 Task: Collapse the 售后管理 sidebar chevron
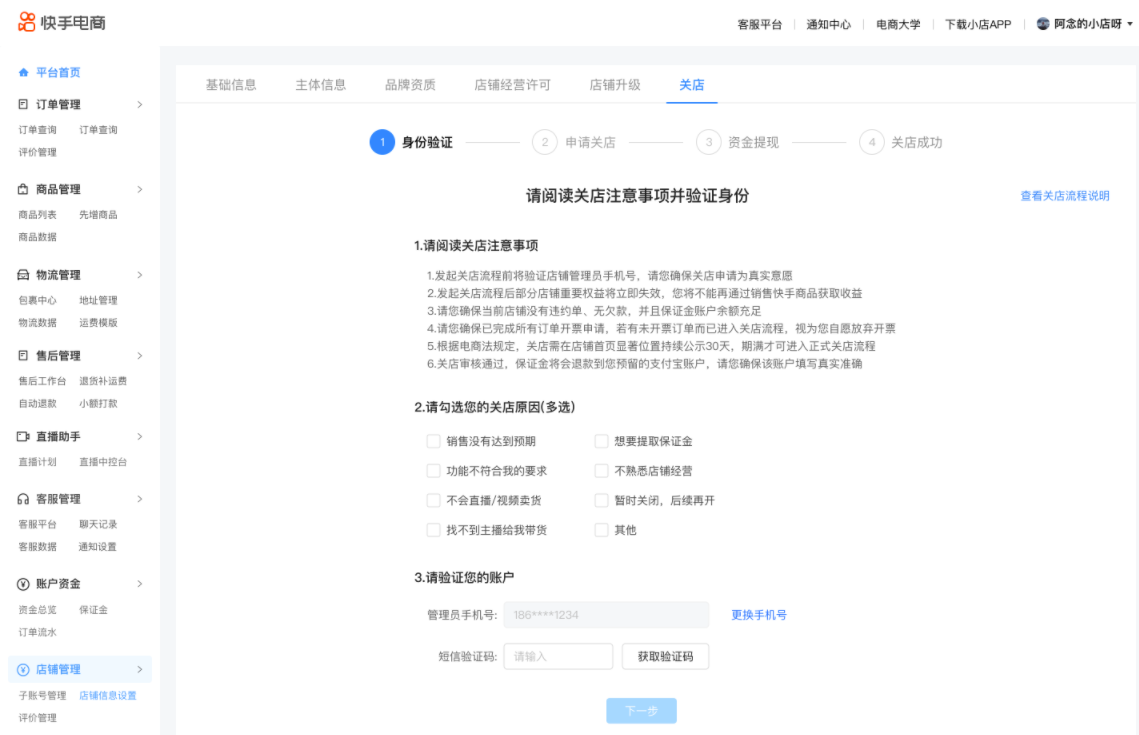point(139,356)
